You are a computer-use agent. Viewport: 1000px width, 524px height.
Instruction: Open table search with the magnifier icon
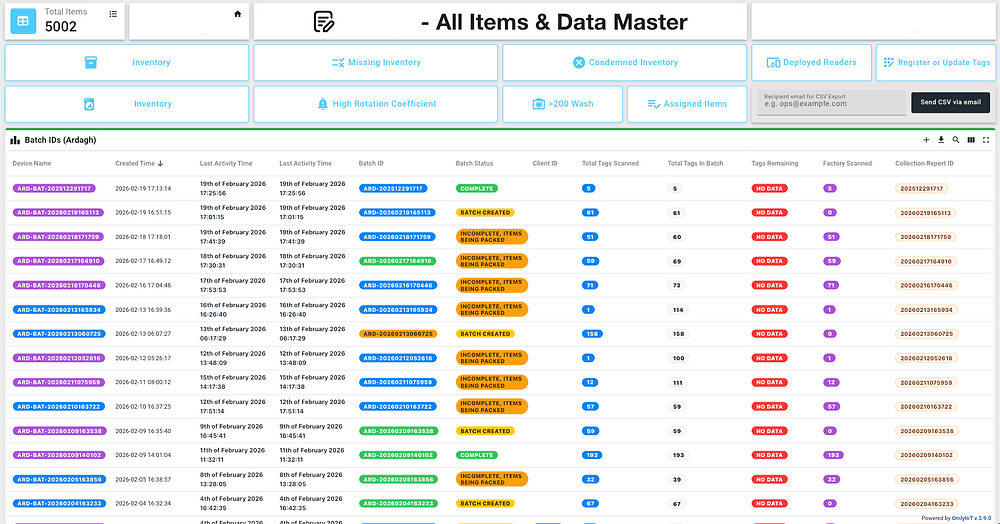955,140
